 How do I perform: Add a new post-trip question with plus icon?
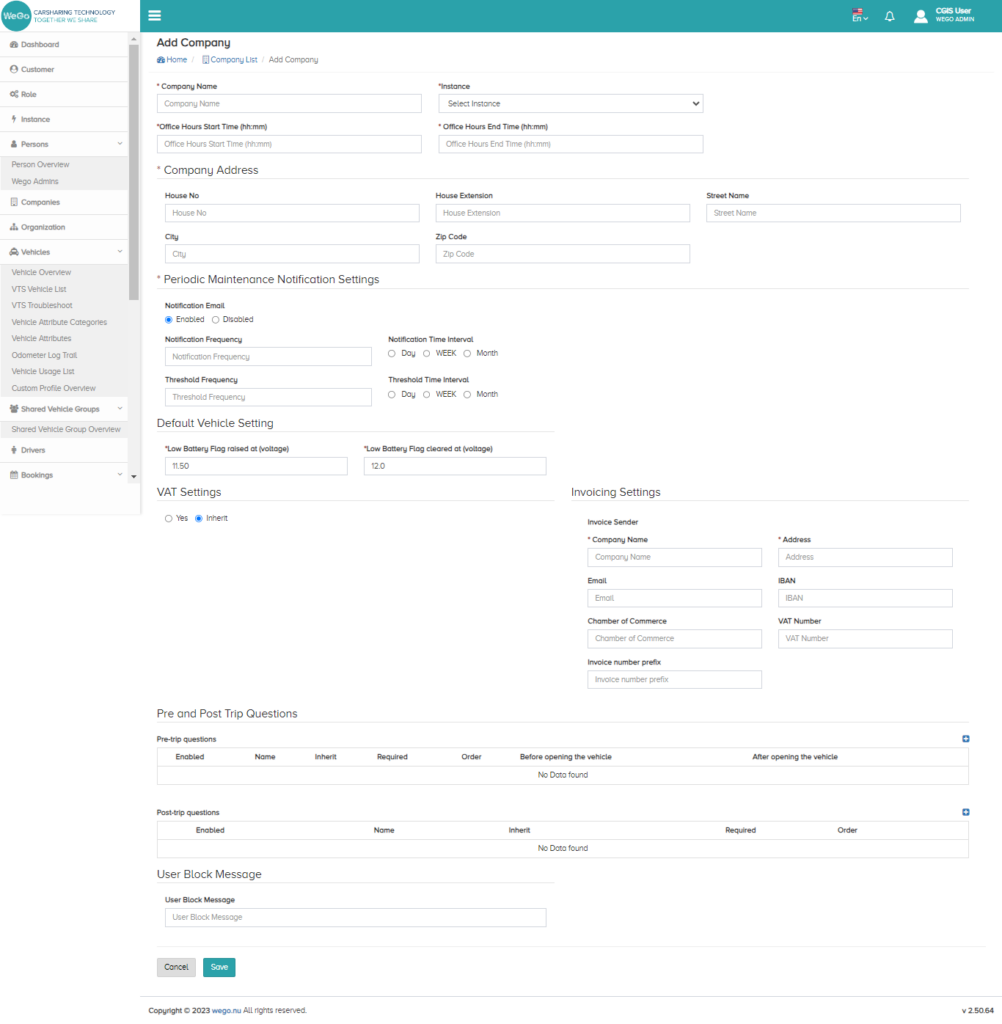(x=965, y=813)
